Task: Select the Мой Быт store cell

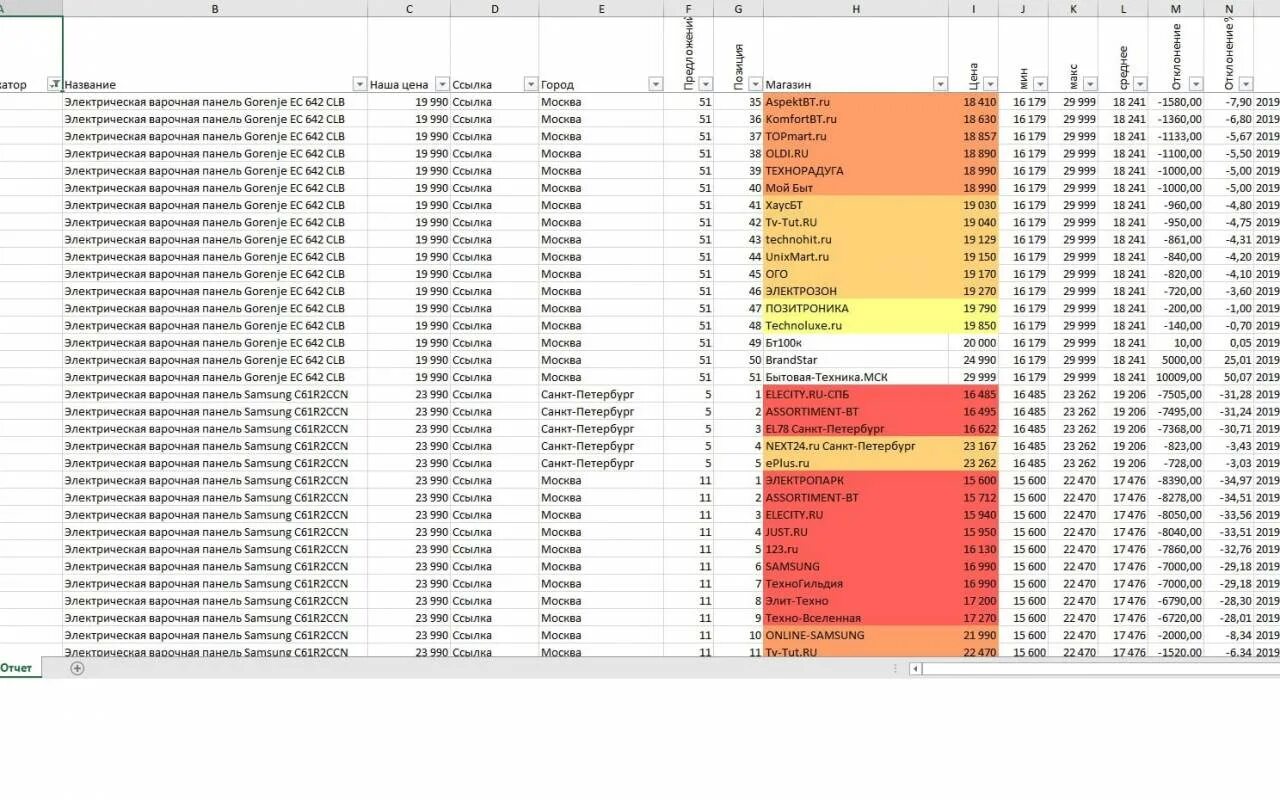Action: point(856,188)
